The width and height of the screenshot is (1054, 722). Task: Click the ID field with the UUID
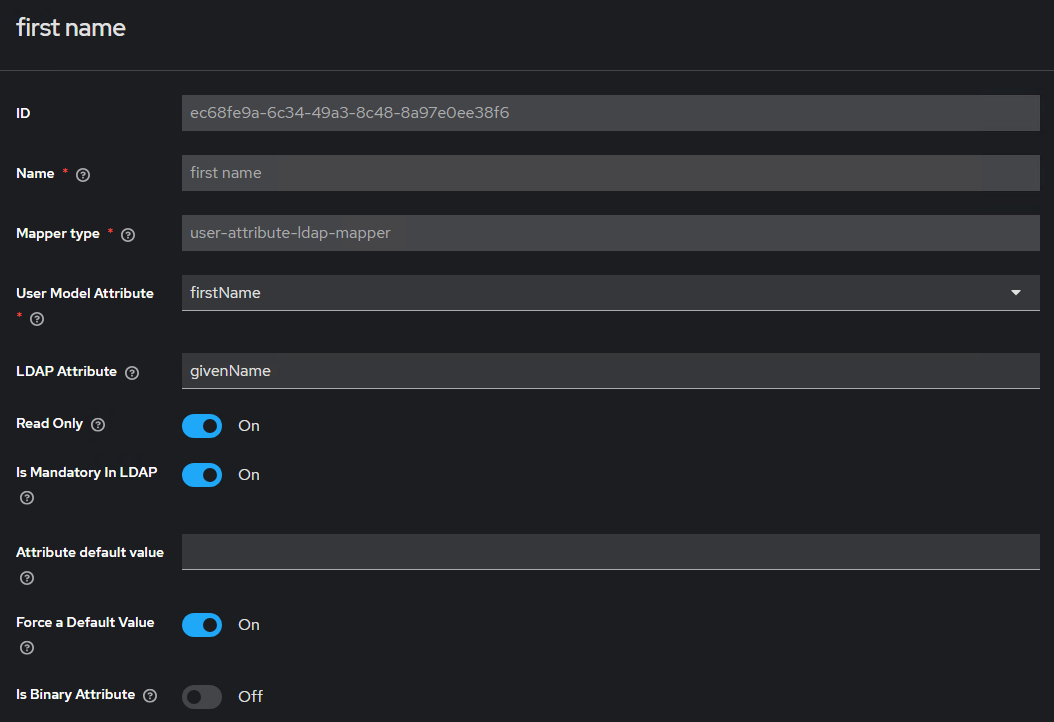[610, 113]
